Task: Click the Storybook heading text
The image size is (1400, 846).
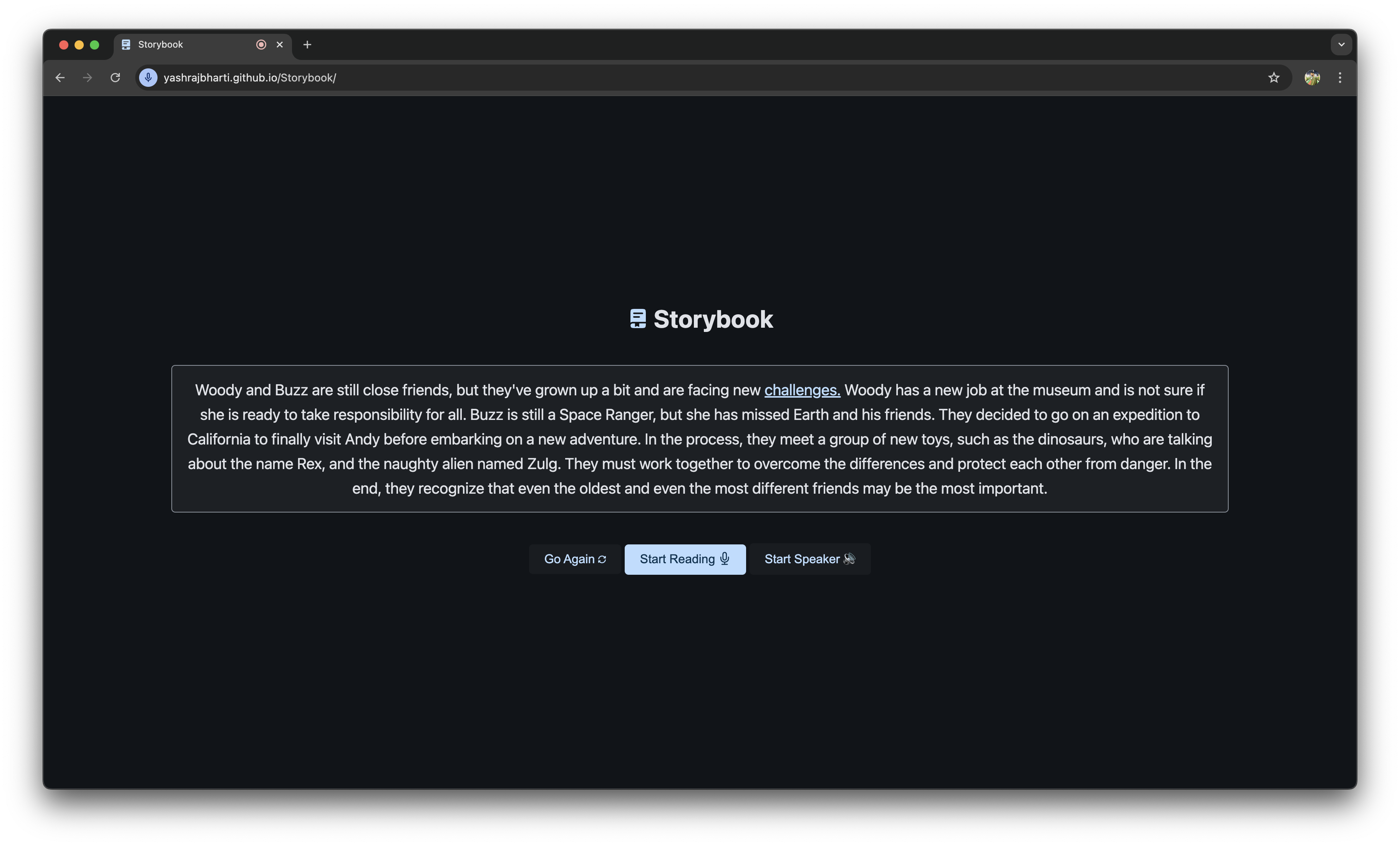Action: [713, 319]
